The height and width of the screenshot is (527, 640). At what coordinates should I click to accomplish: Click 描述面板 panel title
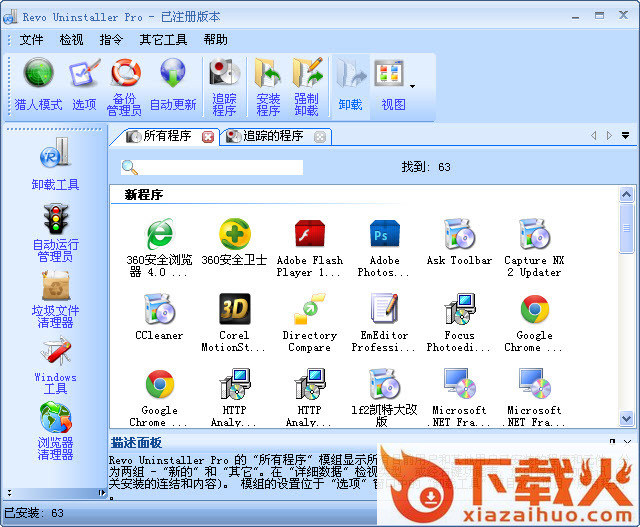136,443
